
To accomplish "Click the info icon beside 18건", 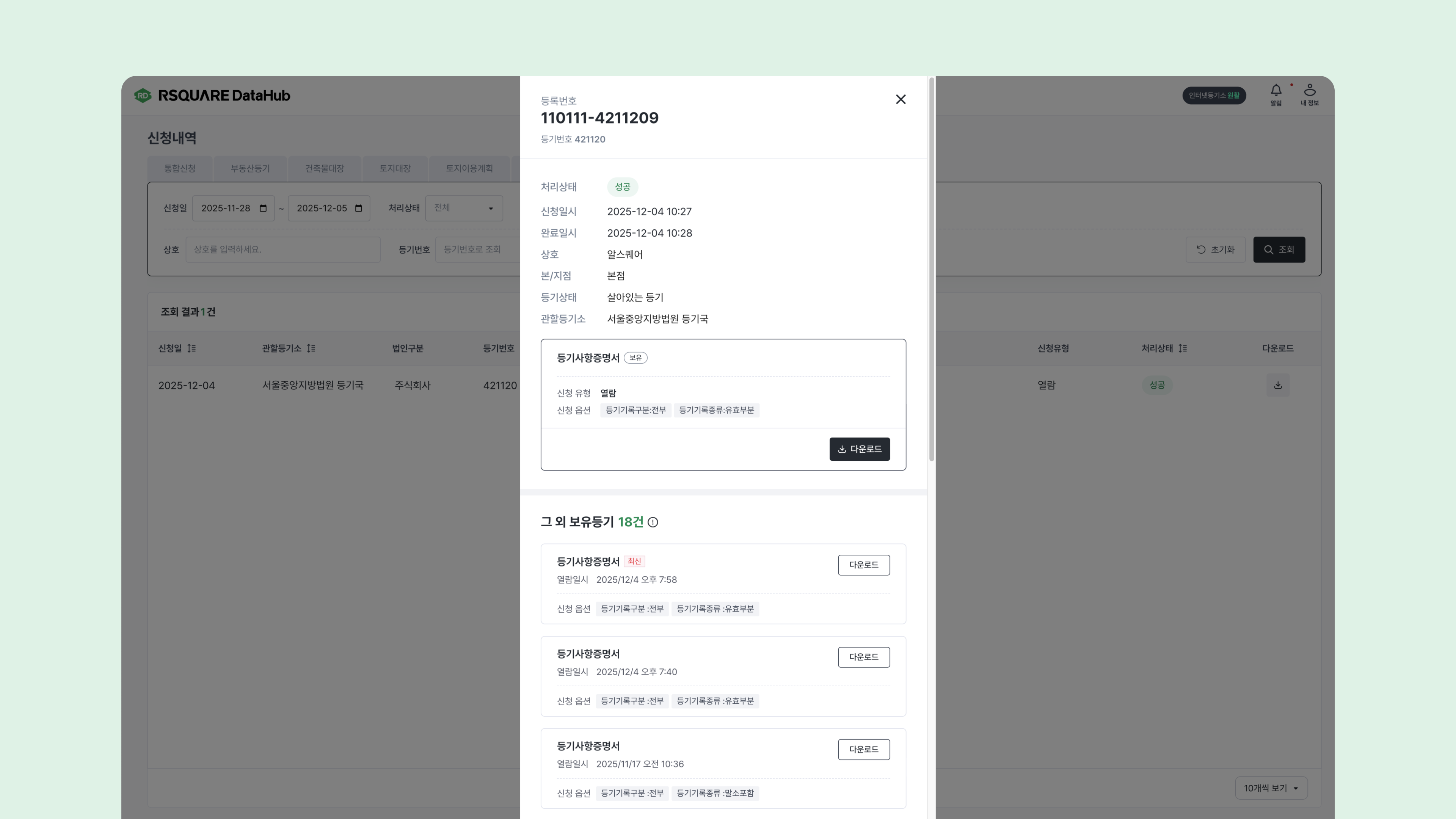I will coord(653,522).
